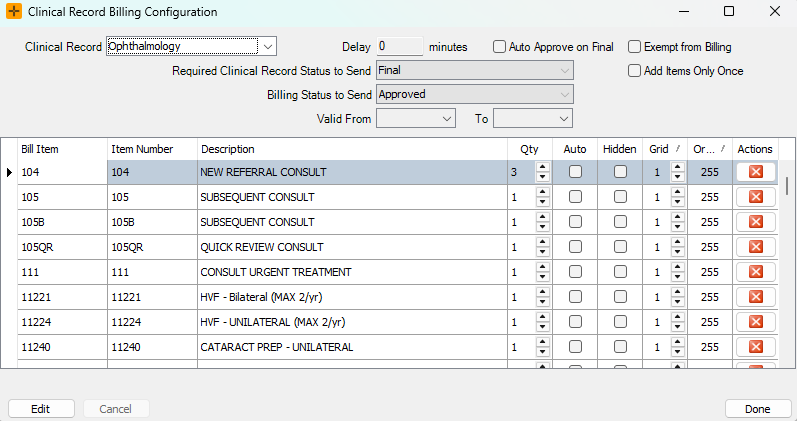The width and height of the screenshot is (797, 421).
Task: Enable Auto Approve on Final
Action: (x=499, y=47)
